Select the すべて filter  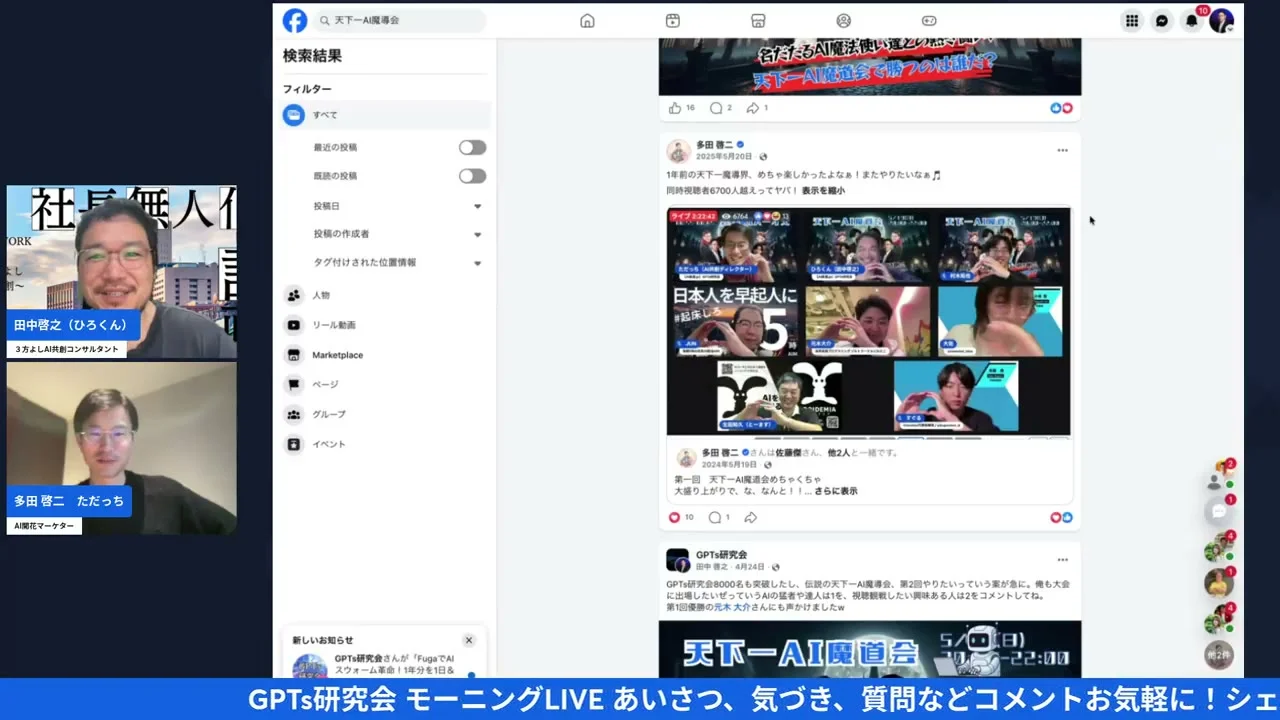[x=386, y=115]
